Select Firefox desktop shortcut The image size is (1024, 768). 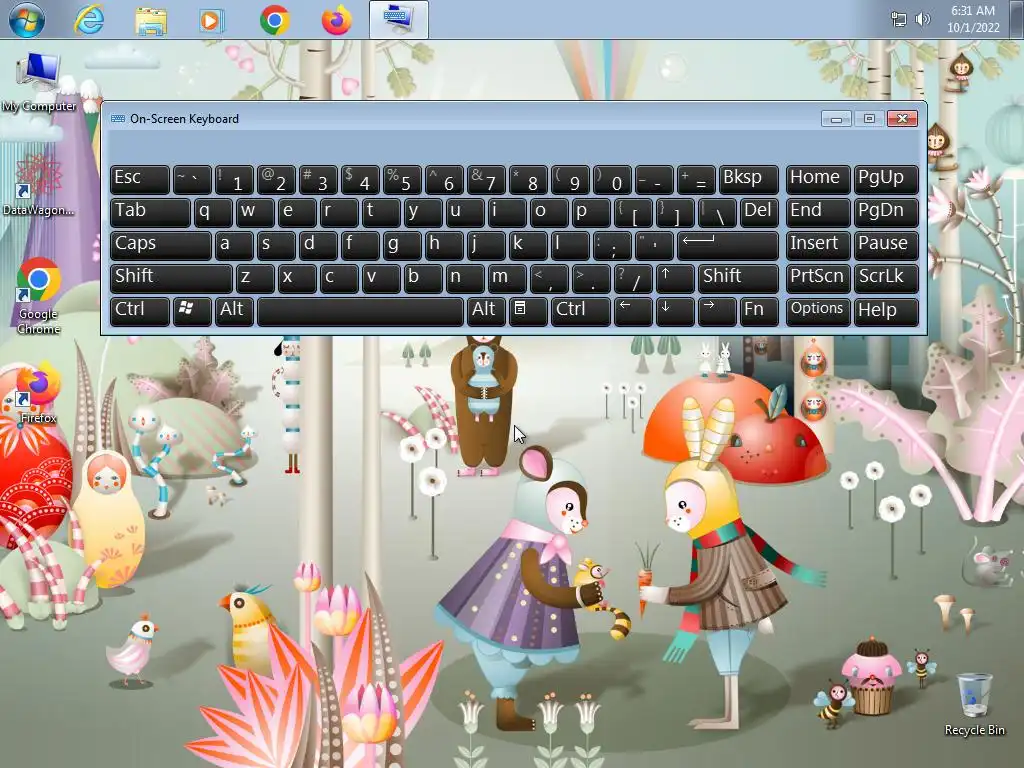pyautogui.click(x=39, y=392)
